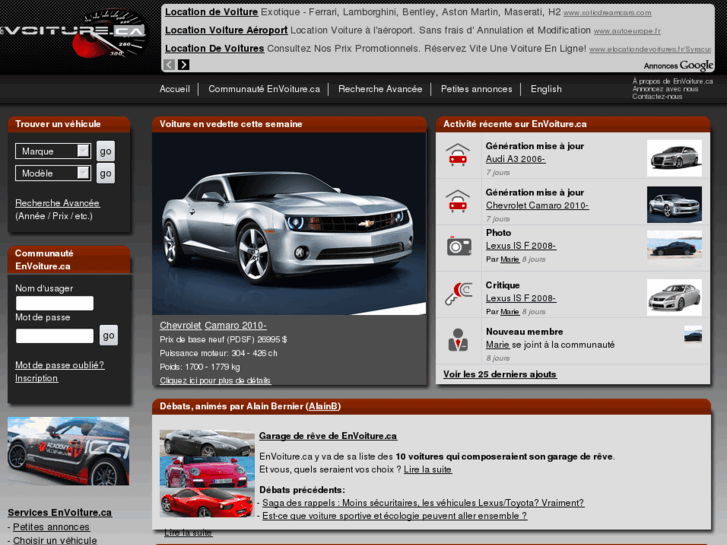Click the key icon beside Critique entry
The image size is (727, 545).
coord(459,294)
